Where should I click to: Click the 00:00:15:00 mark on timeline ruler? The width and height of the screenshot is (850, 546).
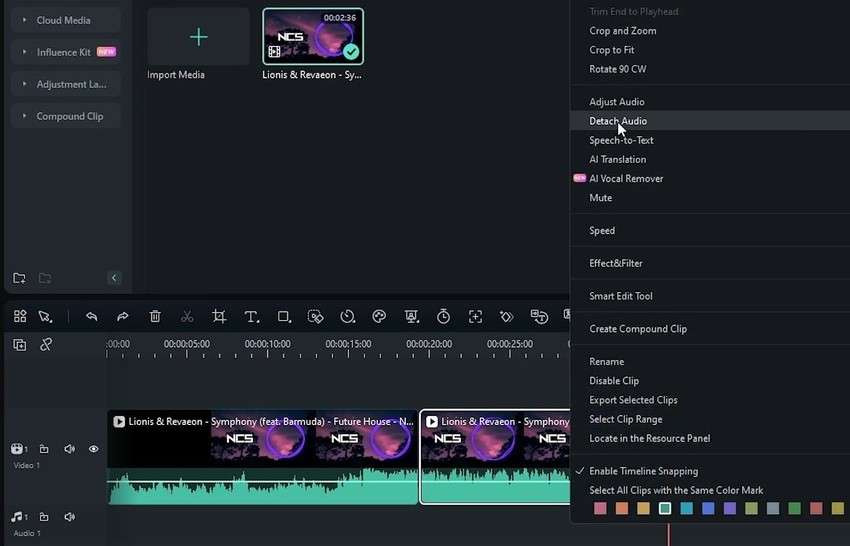pos(348,344)
